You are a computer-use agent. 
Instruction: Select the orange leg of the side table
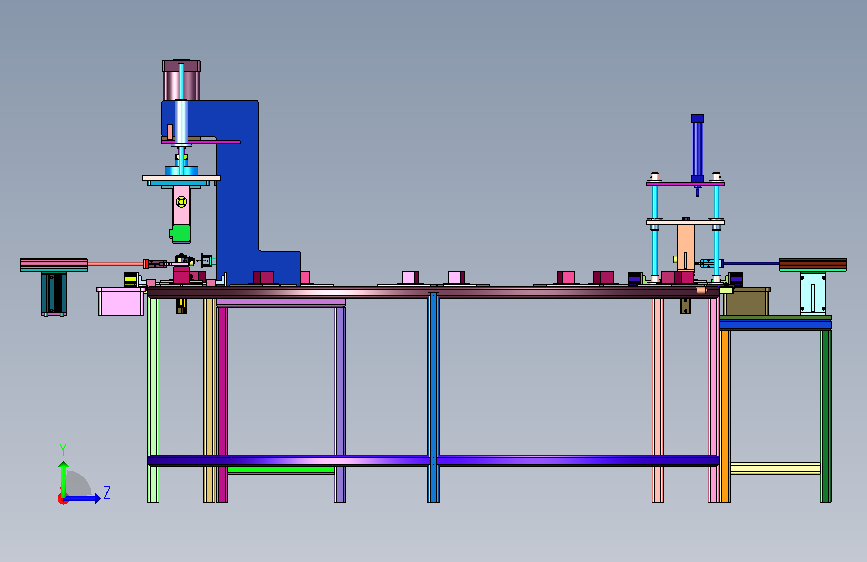[725, 416]
